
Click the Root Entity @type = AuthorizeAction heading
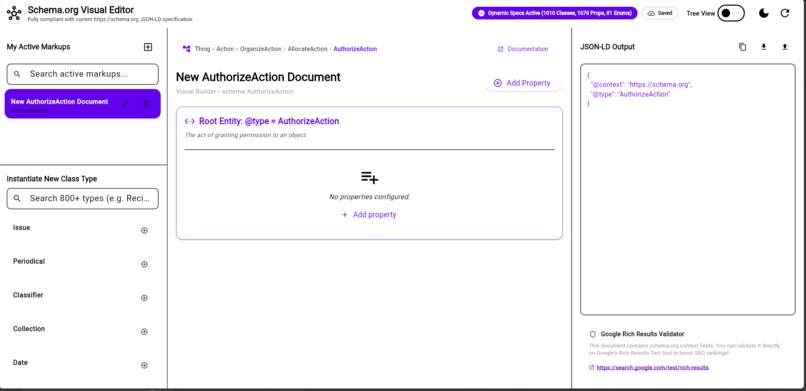(x=269, y=121)
